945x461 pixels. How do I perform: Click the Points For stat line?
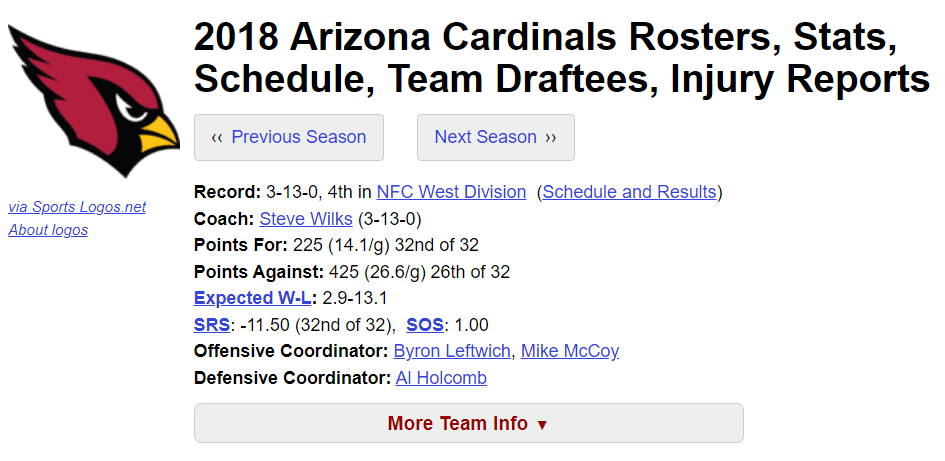click(336, 245)
